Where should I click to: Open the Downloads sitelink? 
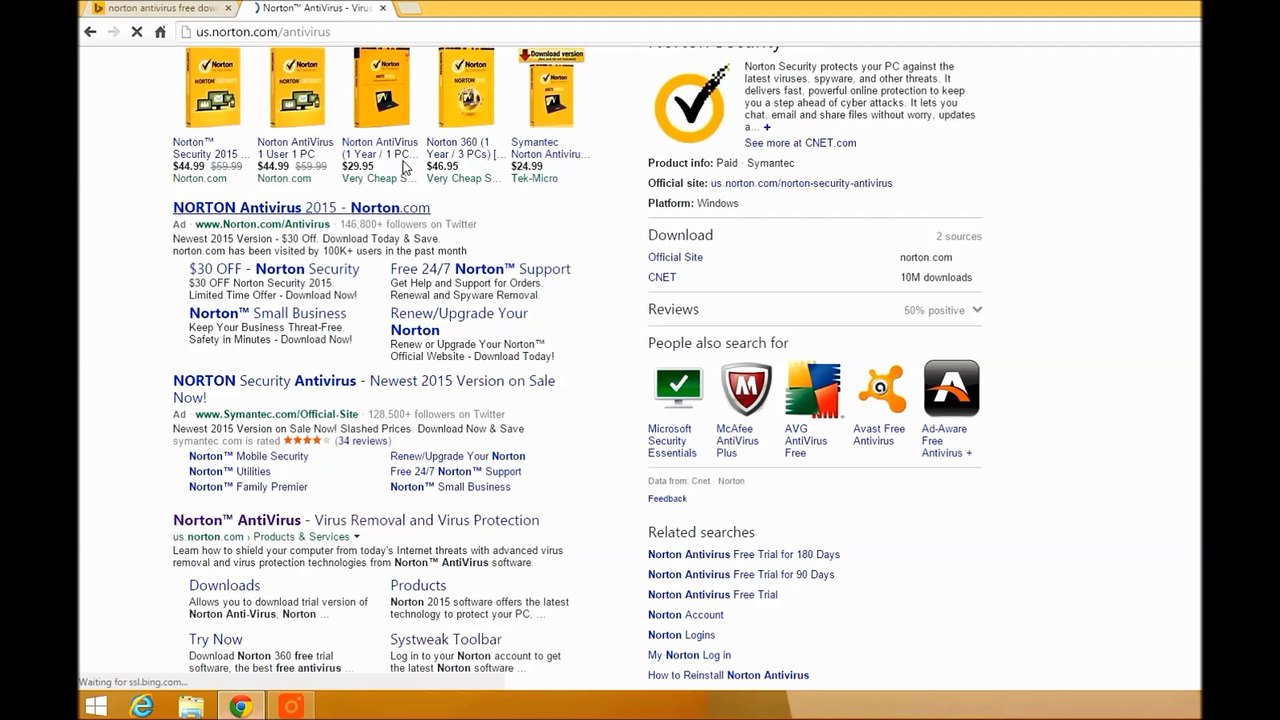point(224,586)
